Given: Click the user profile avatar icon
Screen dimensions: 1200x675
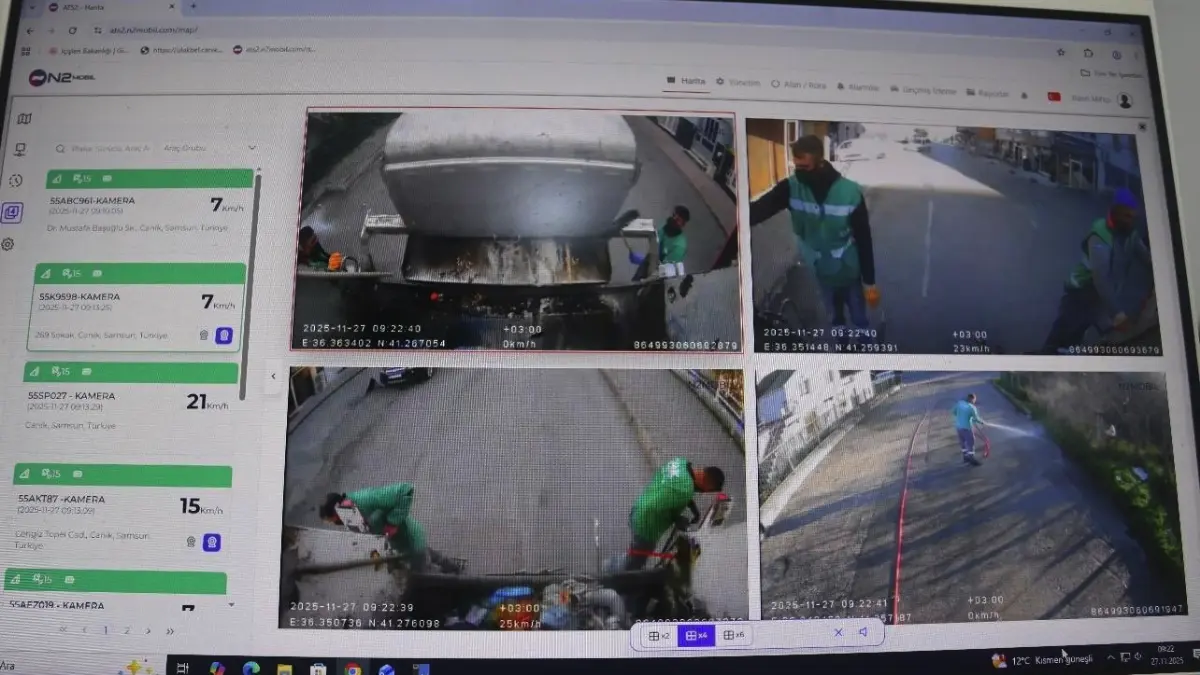Looking at the screenshot, I should click(1124, 100).
